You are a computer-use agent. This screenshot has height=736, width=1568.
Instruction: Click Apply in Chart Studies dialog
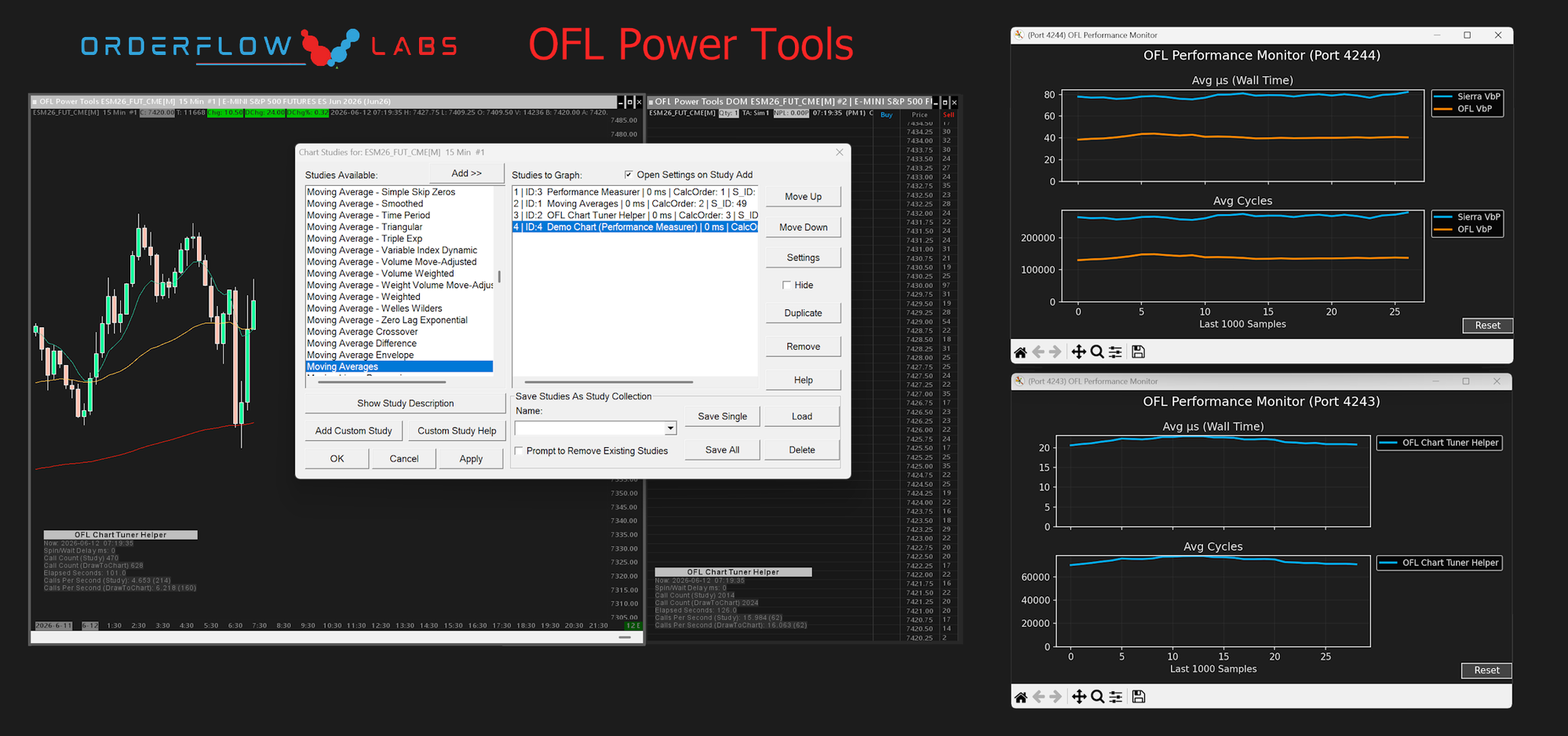471,459
